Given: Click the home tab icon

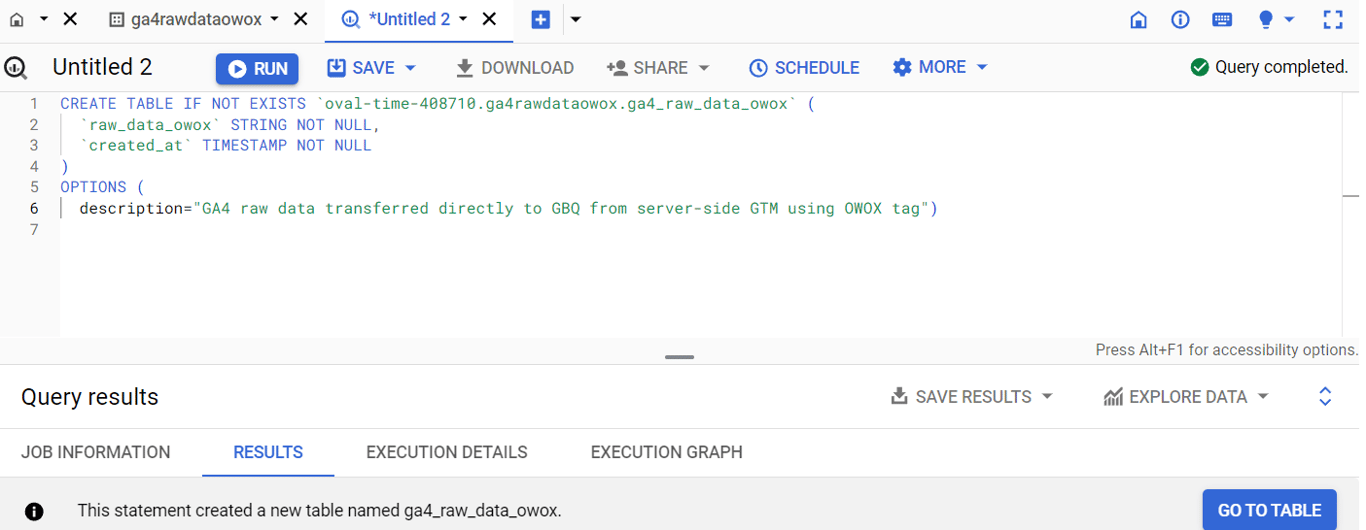Looking at the screenshot, I should pos(17,19).
